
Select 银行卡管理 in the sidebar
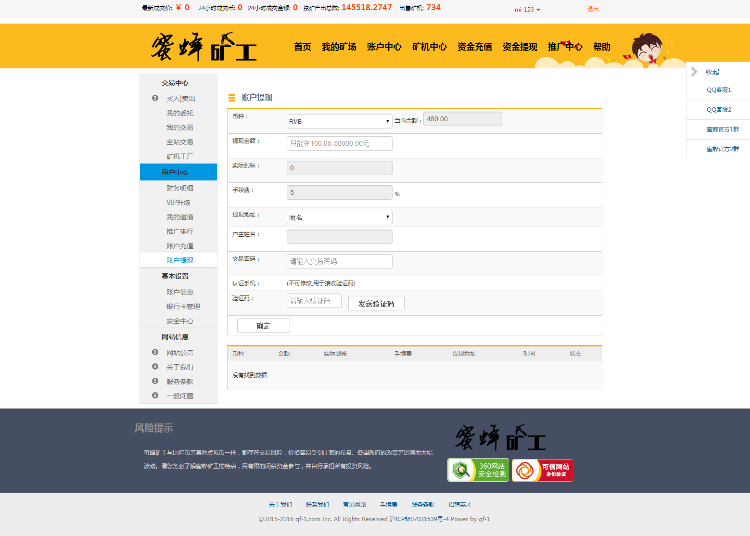click(183, 306)
